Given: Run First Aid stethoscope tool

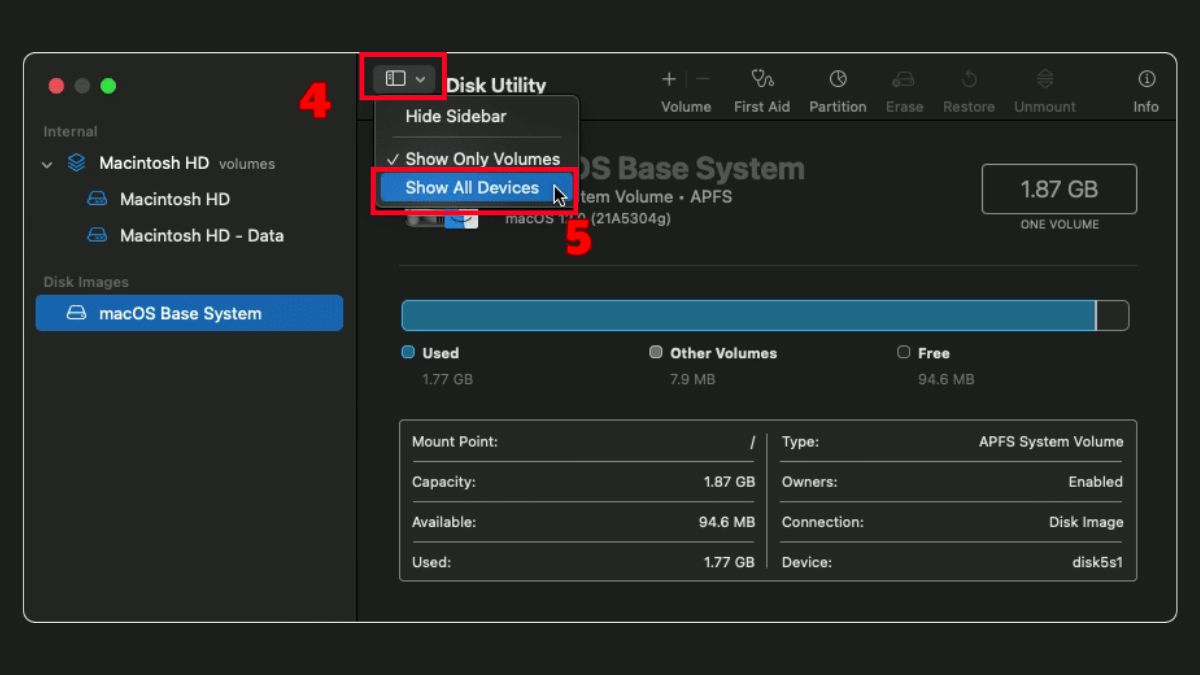Looking at the screenshot, I should (x=762, y=79).
